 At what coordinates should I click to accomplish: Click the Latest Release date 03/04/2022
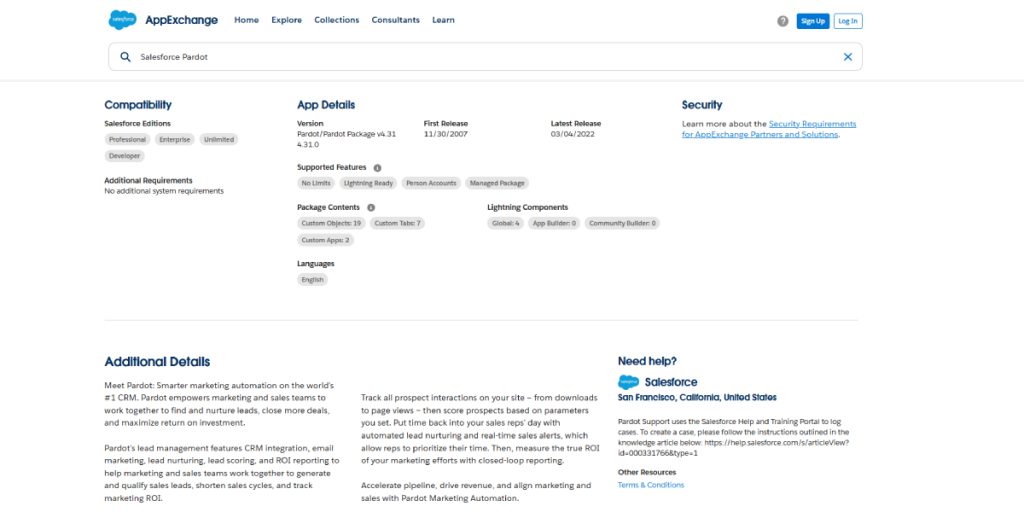(x=573, y=135)
